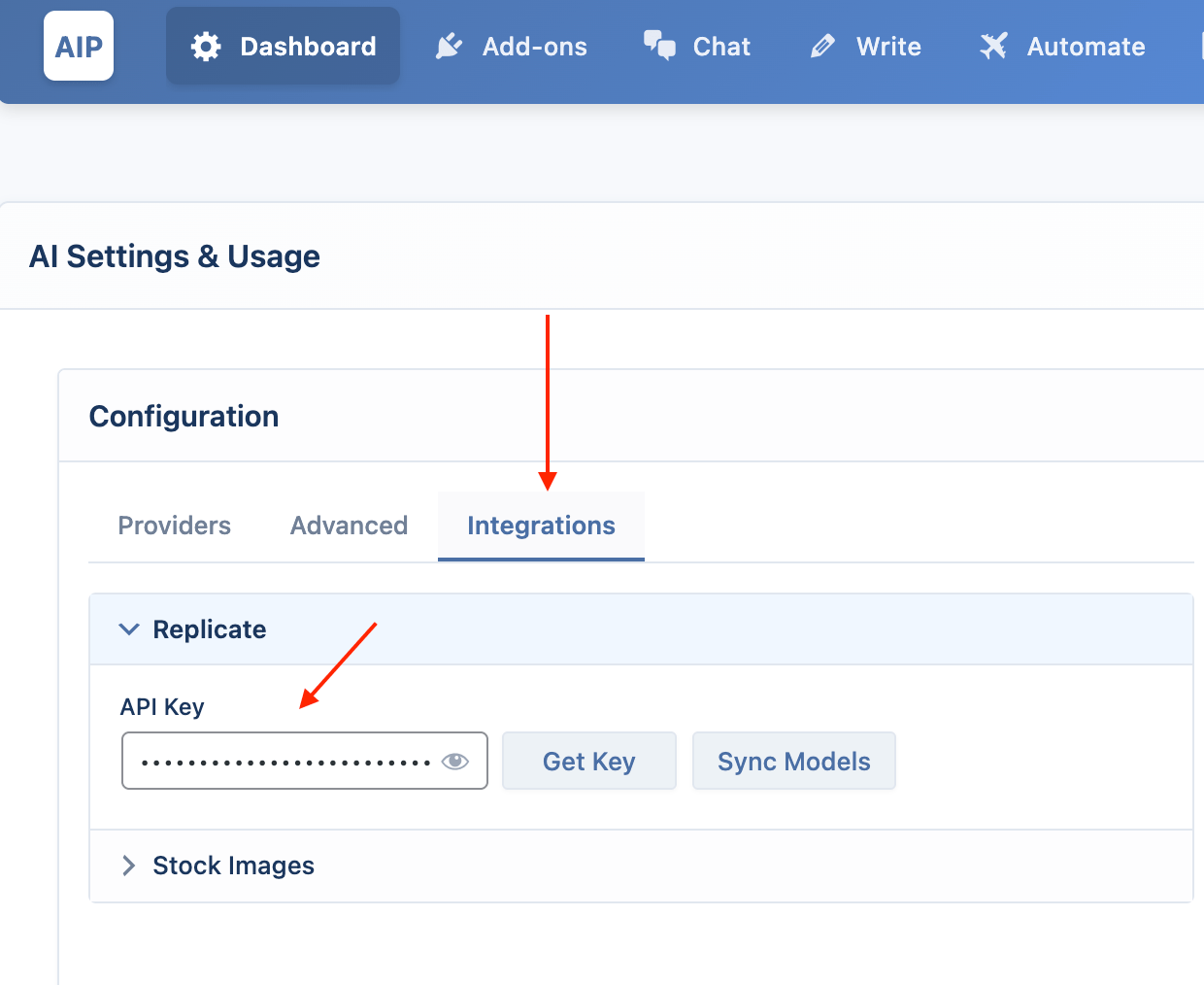Click the Get Key button

(x=589, y=761)
